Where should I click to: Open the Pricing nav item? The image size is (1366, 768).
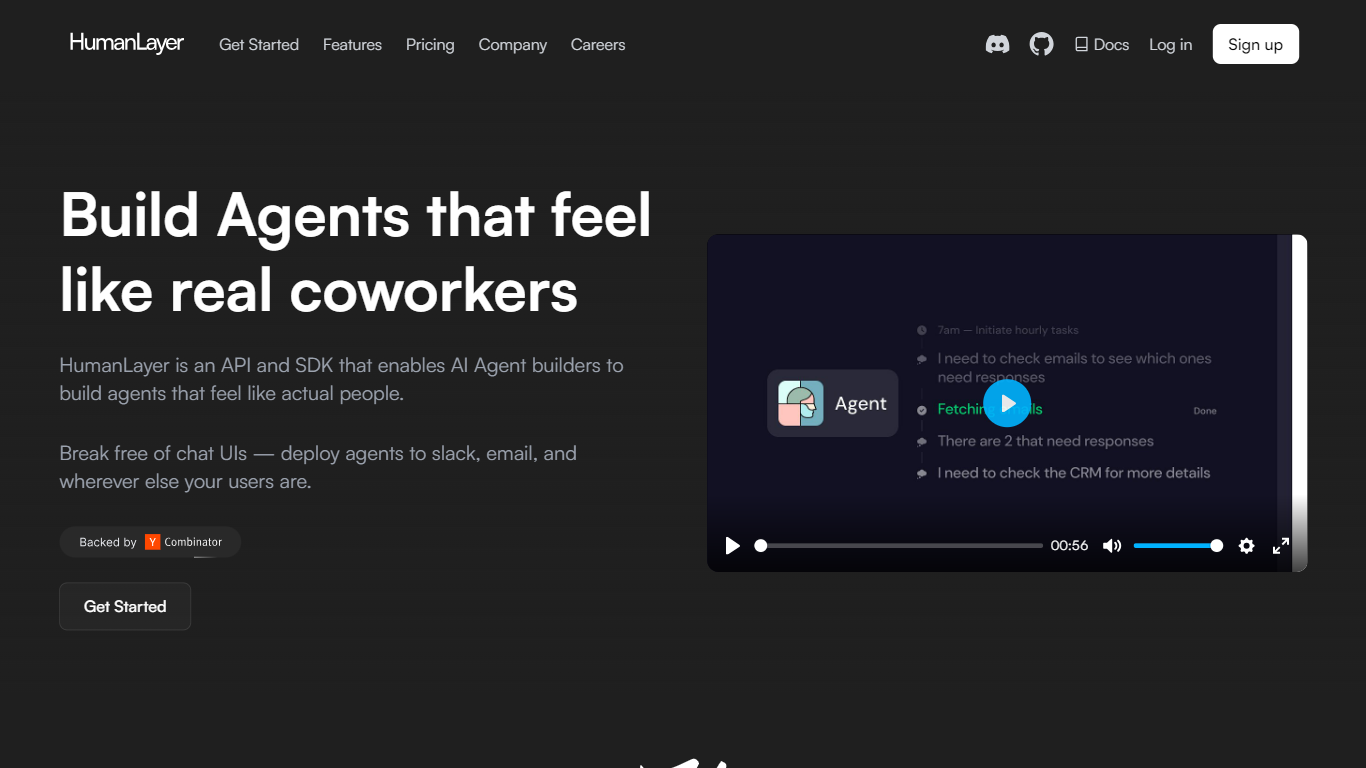[430, 45]
